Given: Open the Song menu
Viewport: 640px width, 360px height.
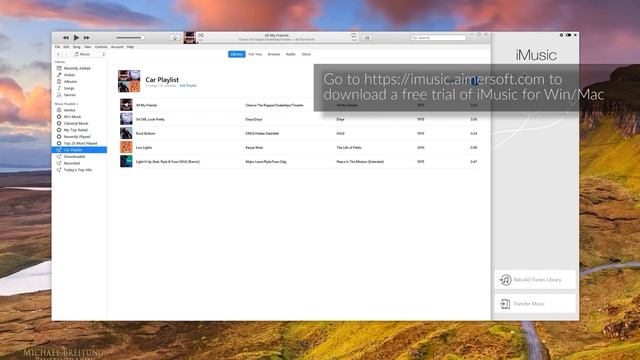Looking at the screenshot, I should 77,47.
